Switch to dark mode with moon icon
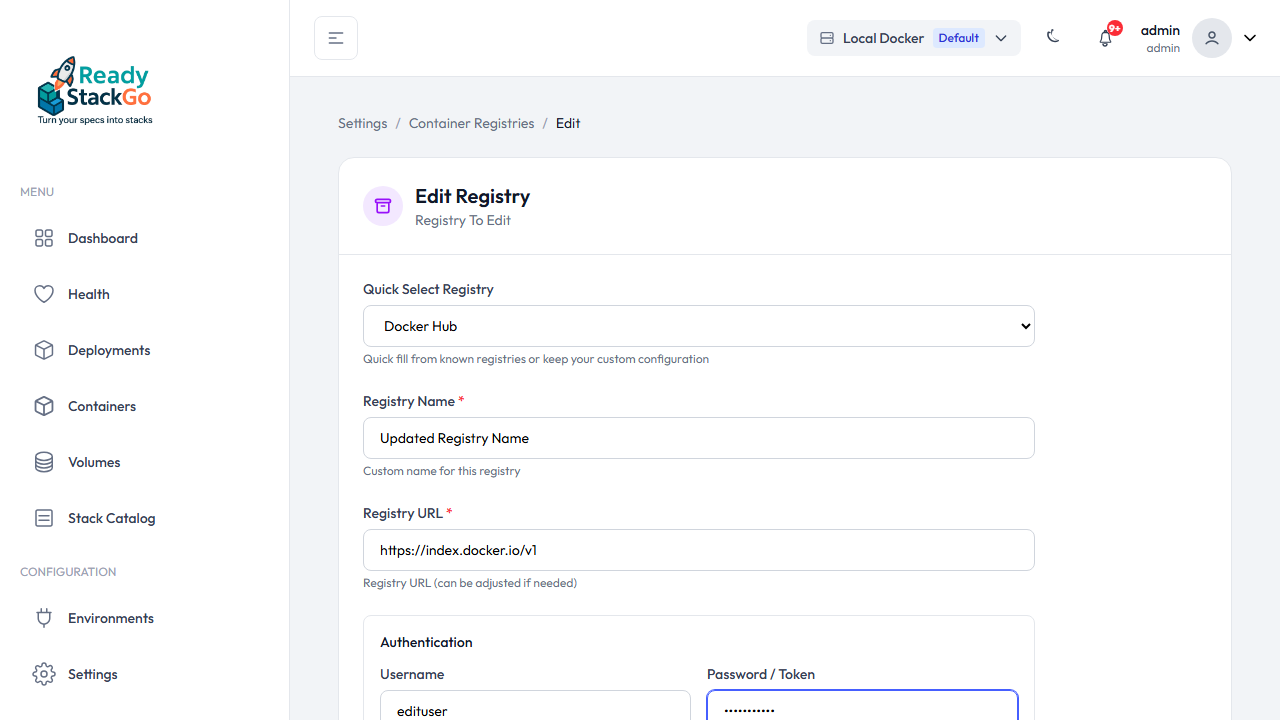 1053,37
